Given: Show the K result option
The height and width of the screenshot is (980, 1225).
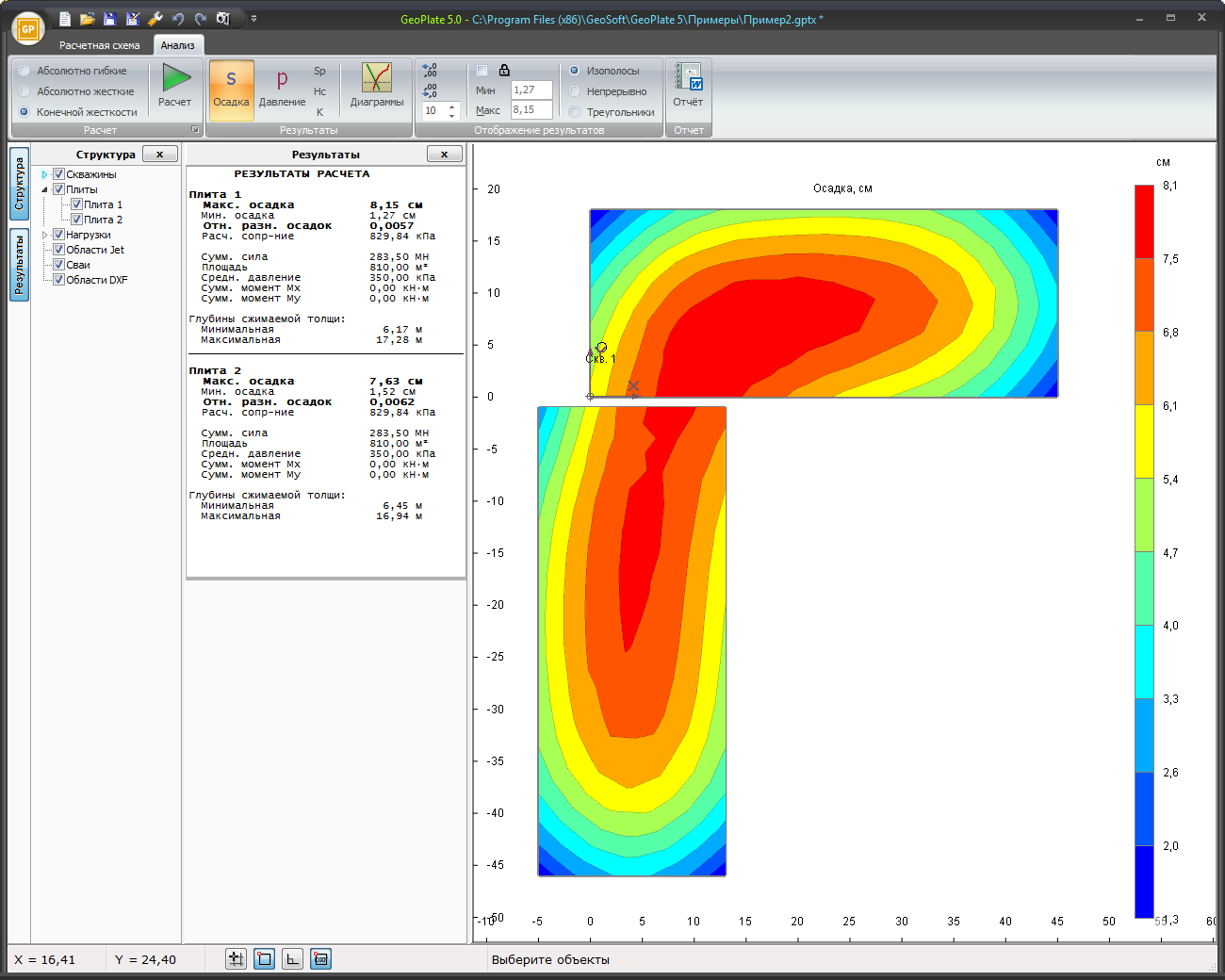Looking at the screenshot, I should 319,112.
